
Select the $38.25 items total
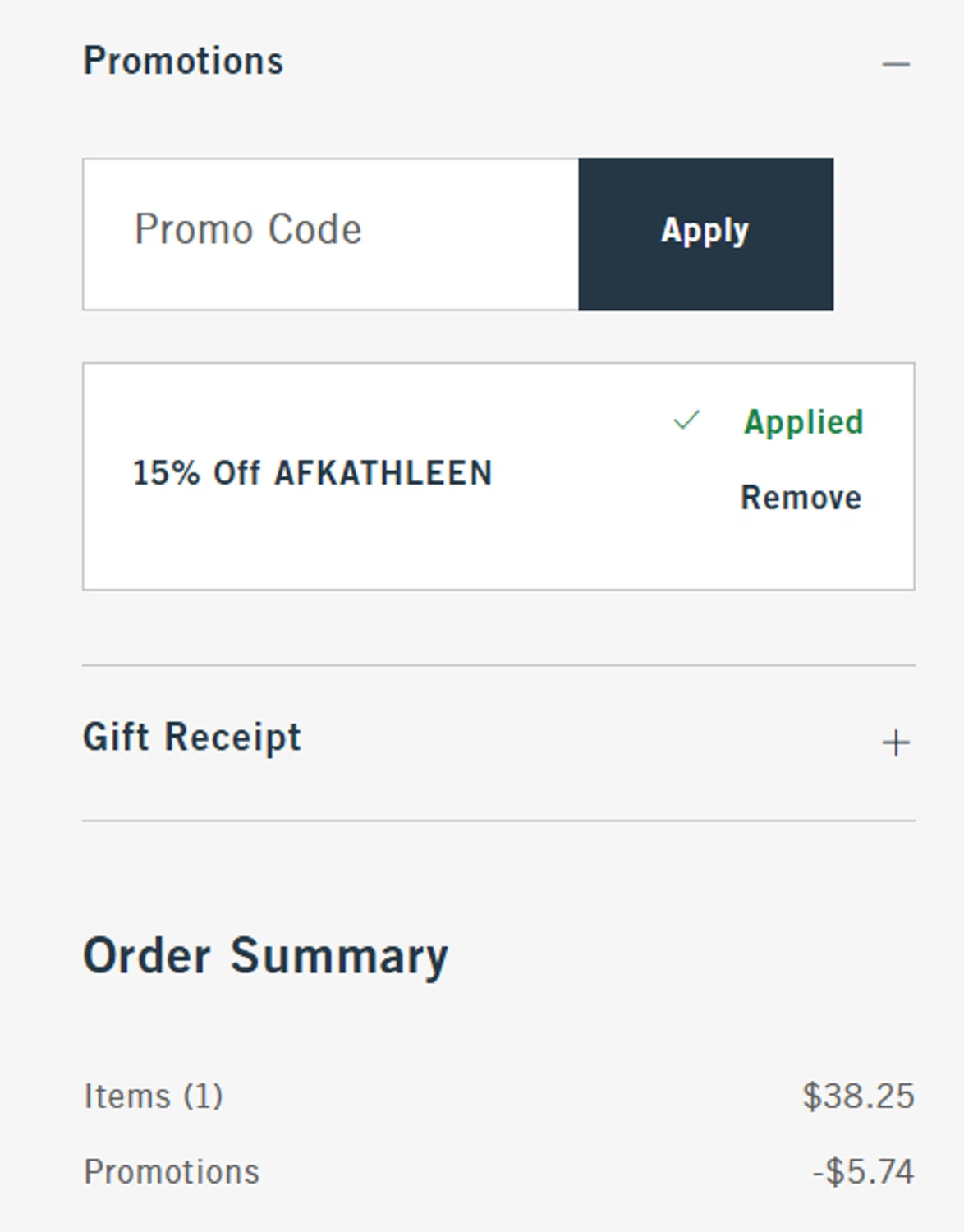[x=858, y=1096]
